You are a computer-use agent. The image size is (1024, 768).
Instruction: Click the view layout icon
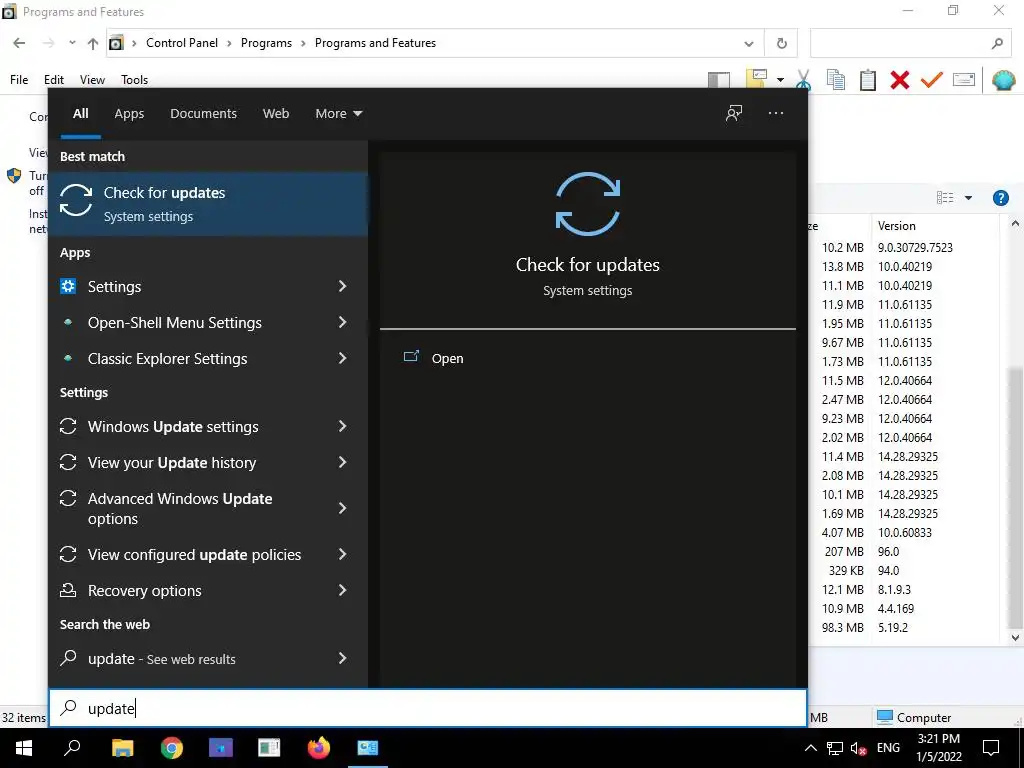click(945, 198)
